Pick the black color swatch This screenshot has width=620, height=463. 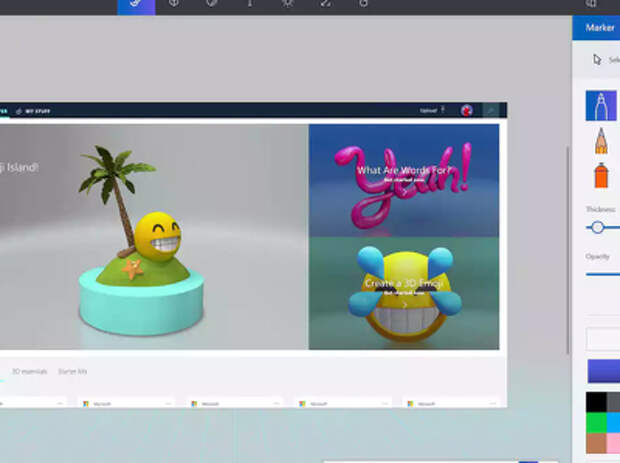pos(596,402)
